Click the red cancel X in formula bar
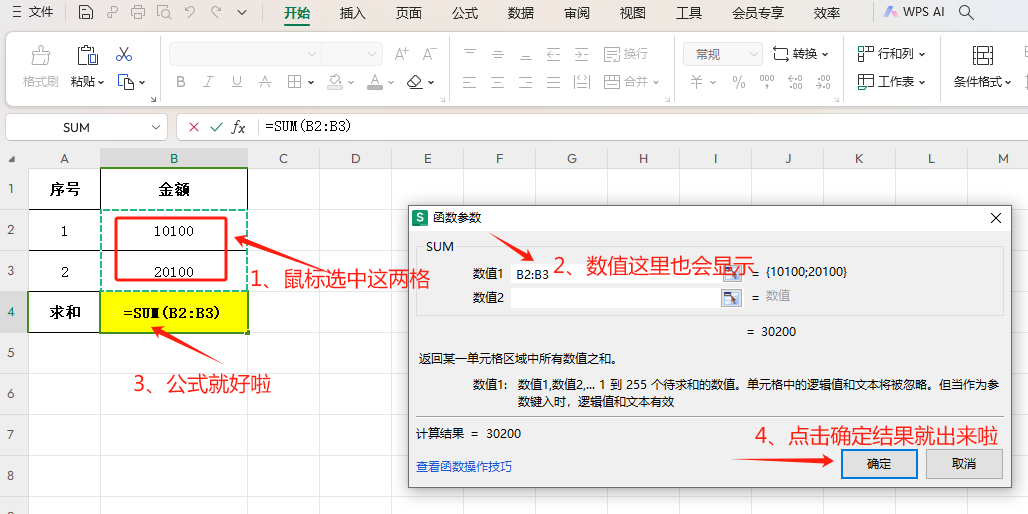Screen dimensions: 1028x514 click(193, 127)
